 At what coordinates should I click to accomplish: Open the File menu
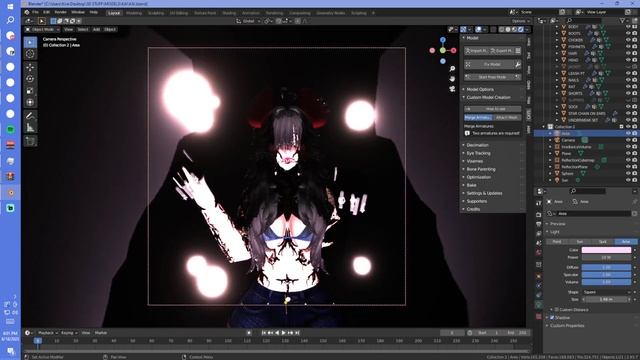(x=35, y=12)
